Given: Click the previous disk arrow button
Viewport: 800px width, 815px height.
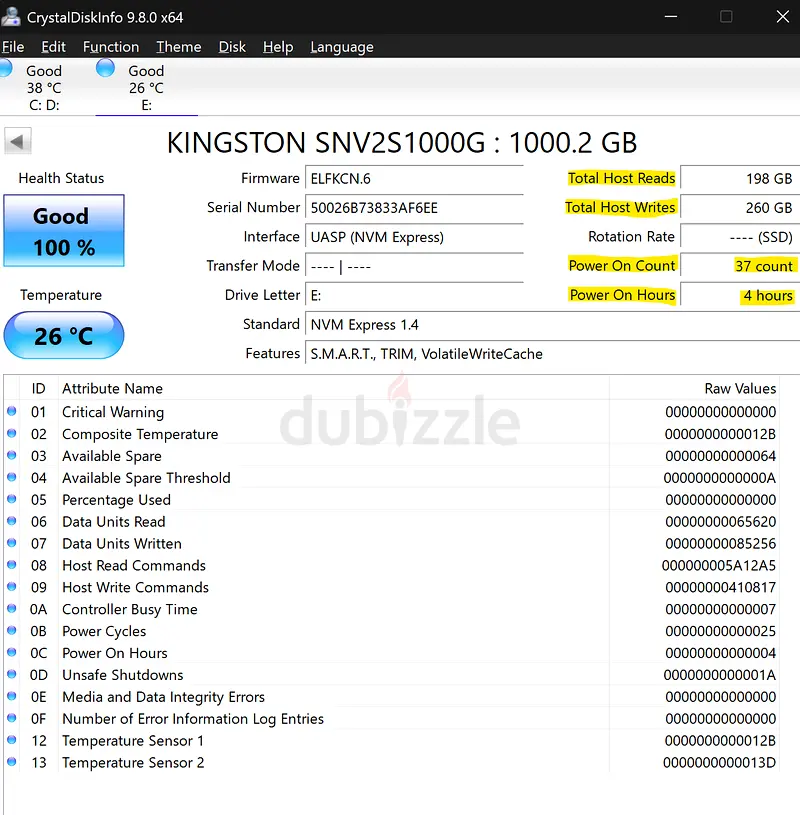Looking at the screenshot, I should pyautogui.click(x=18, y=141).
